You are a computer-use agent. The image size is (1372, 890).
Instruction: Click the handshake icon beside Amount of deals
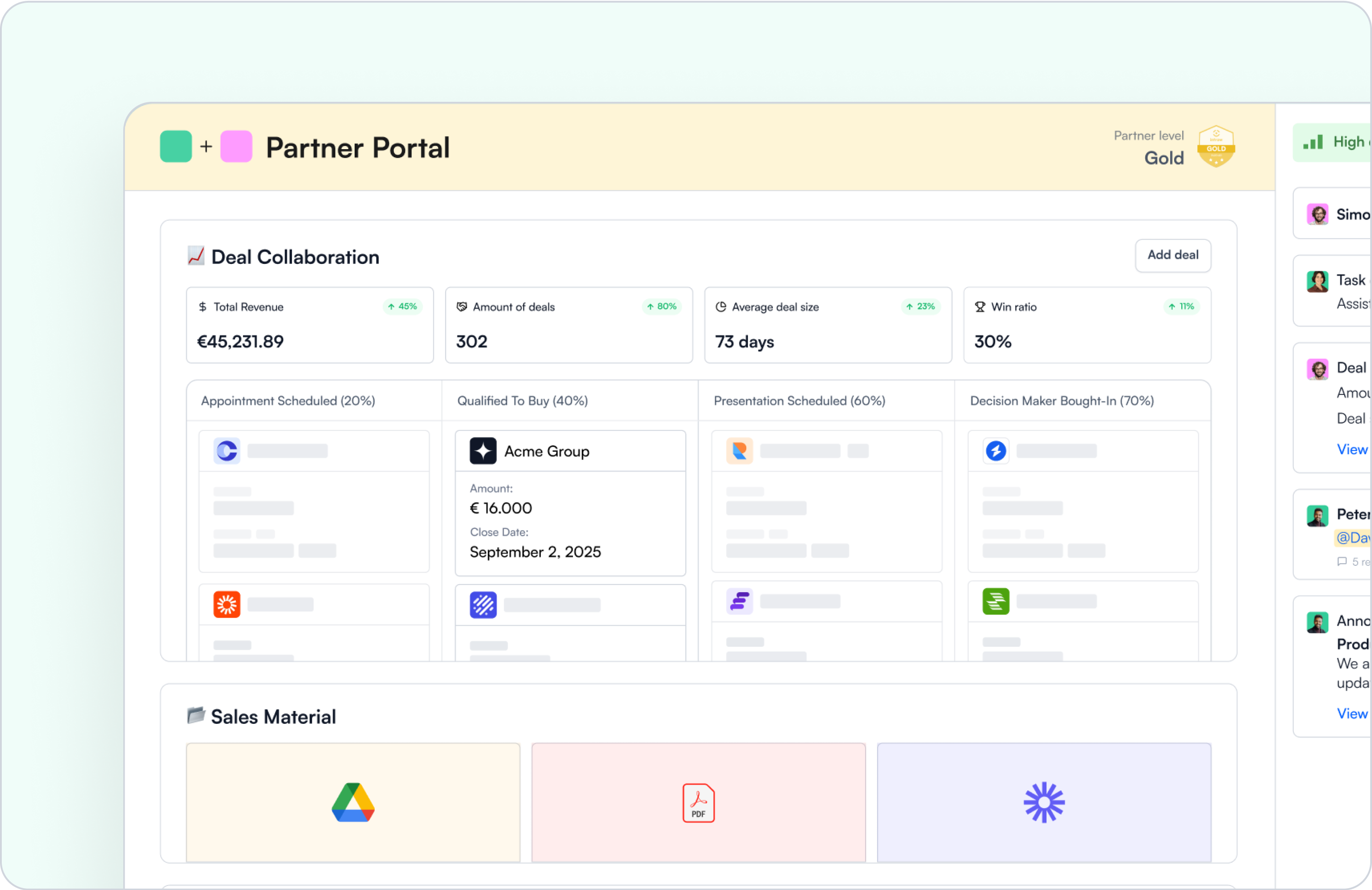click(x=461, y=307)
